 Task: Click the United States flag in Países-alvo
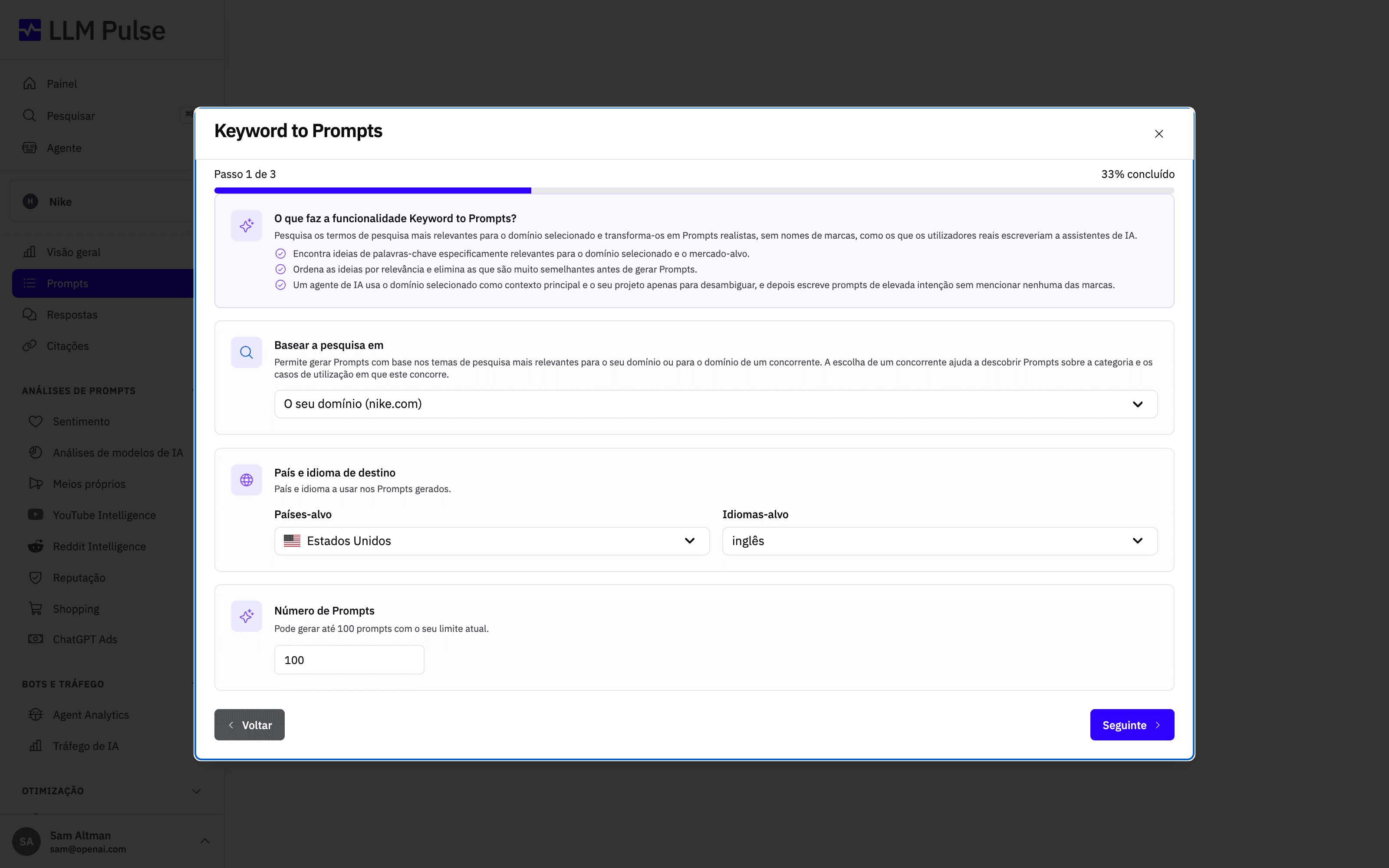tap(292, 541)
